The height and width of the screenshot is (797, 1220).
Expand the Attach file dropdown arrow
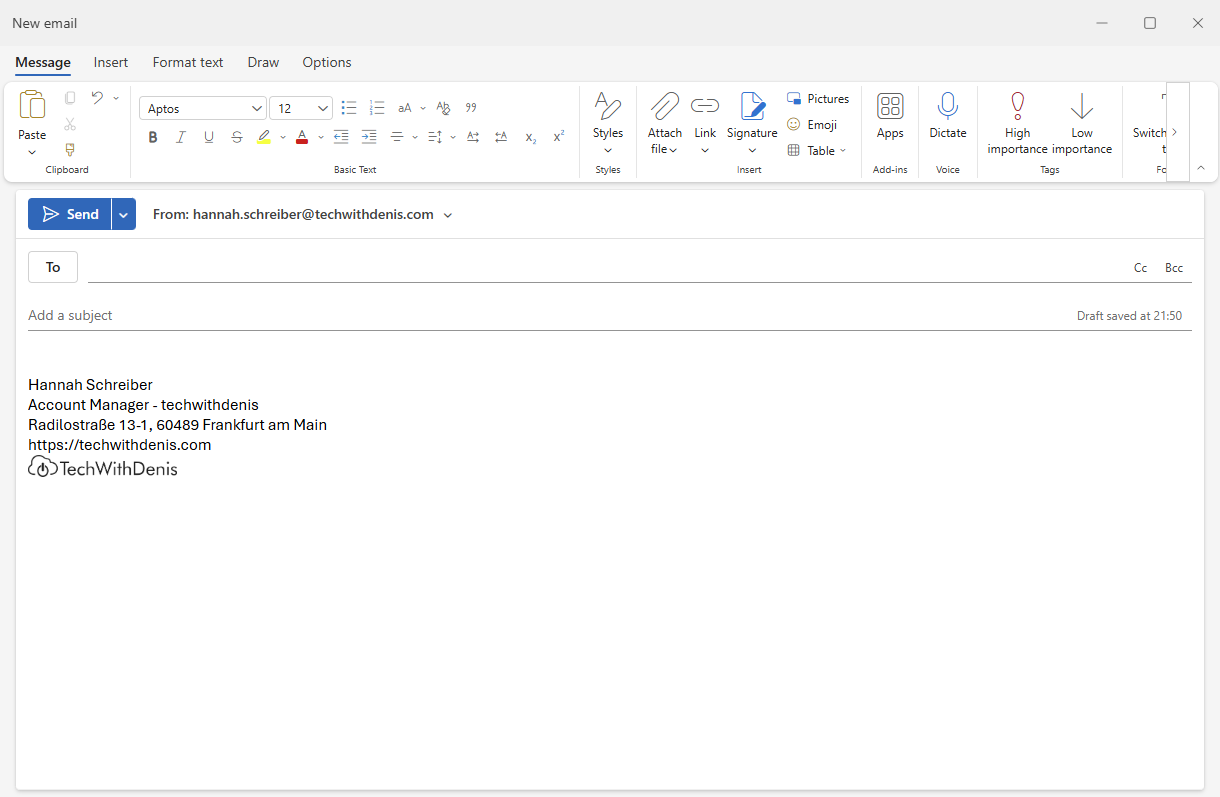pyautogui.click(x=673, y=150)
